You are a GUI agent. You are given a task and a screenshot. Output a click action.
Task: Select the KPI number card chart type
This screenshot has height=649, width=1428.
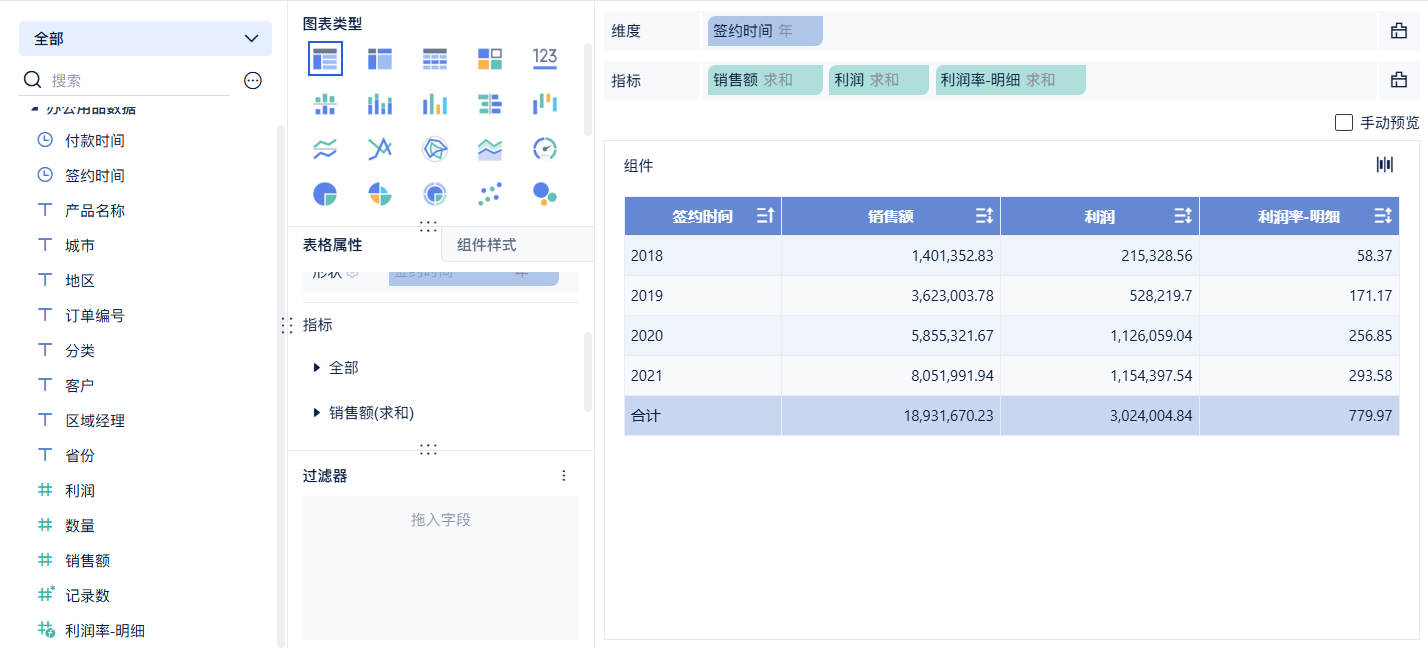point(544,58)
